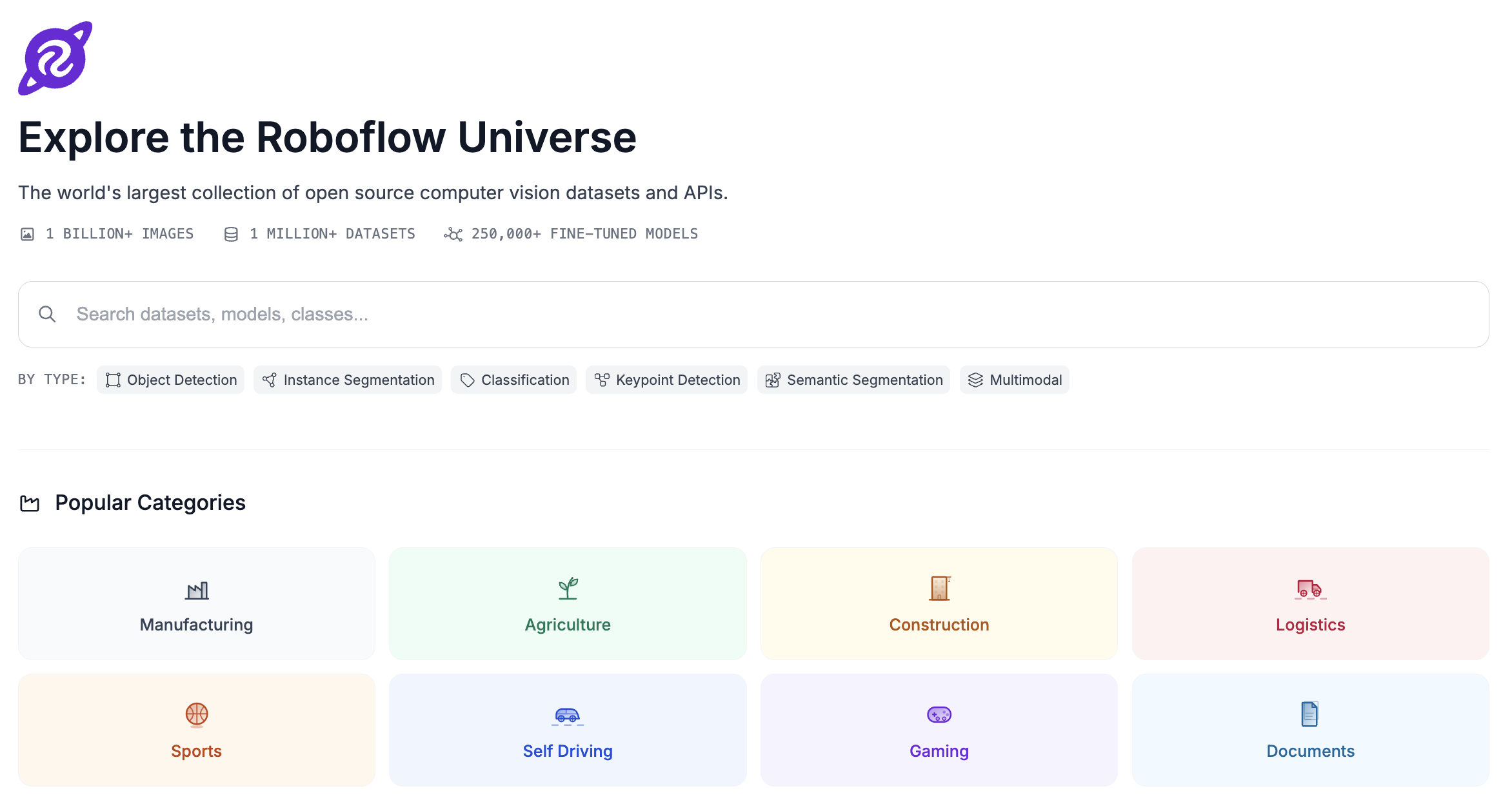
Task: Click the "1 MILLION+ DATASETS" stat text
Action: [332, 234]
